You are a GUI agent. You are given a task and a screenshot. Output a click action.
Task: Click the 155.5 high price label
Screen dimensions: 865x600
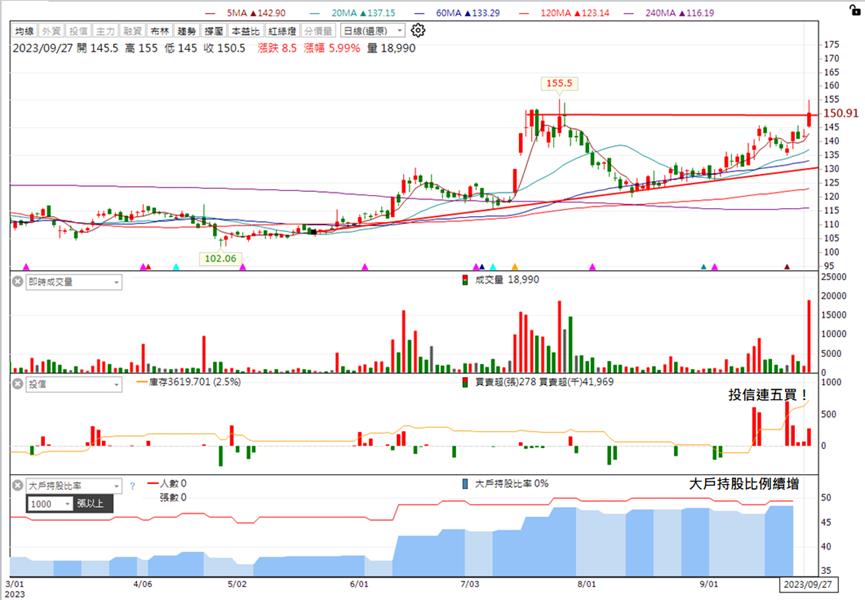tap(559, 83)
